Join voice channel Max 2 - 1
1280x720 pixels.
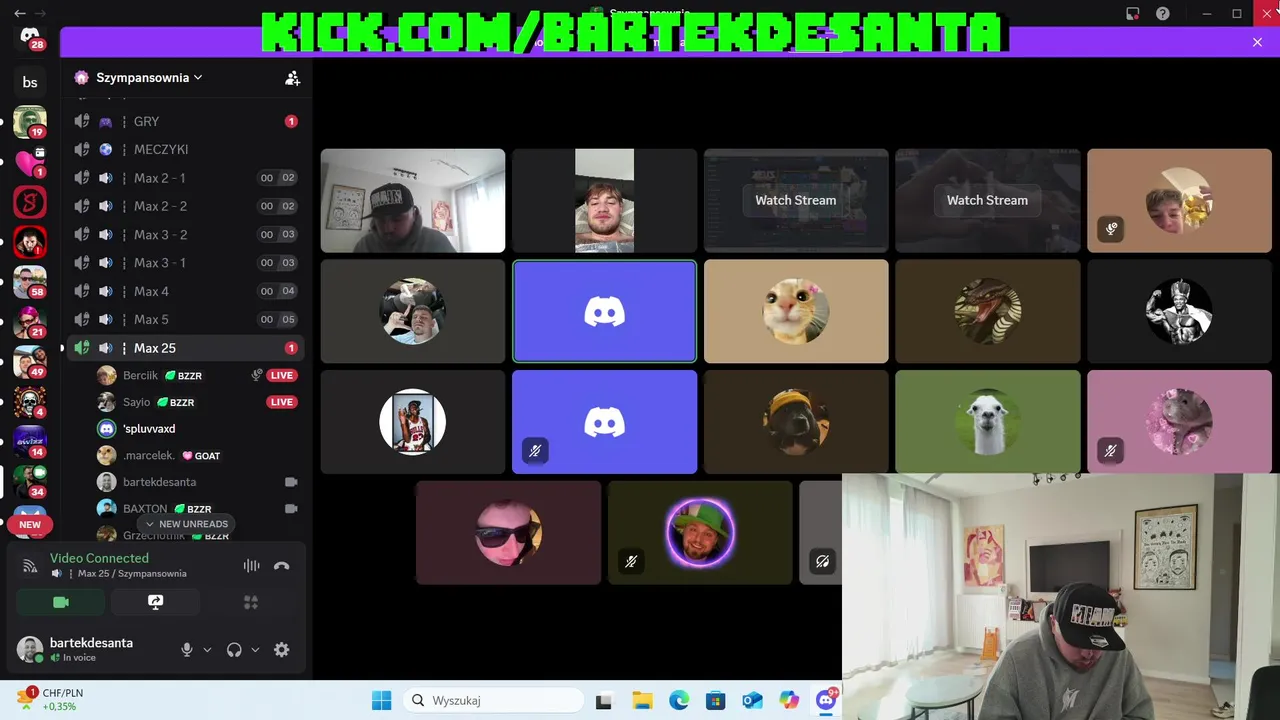186,178
